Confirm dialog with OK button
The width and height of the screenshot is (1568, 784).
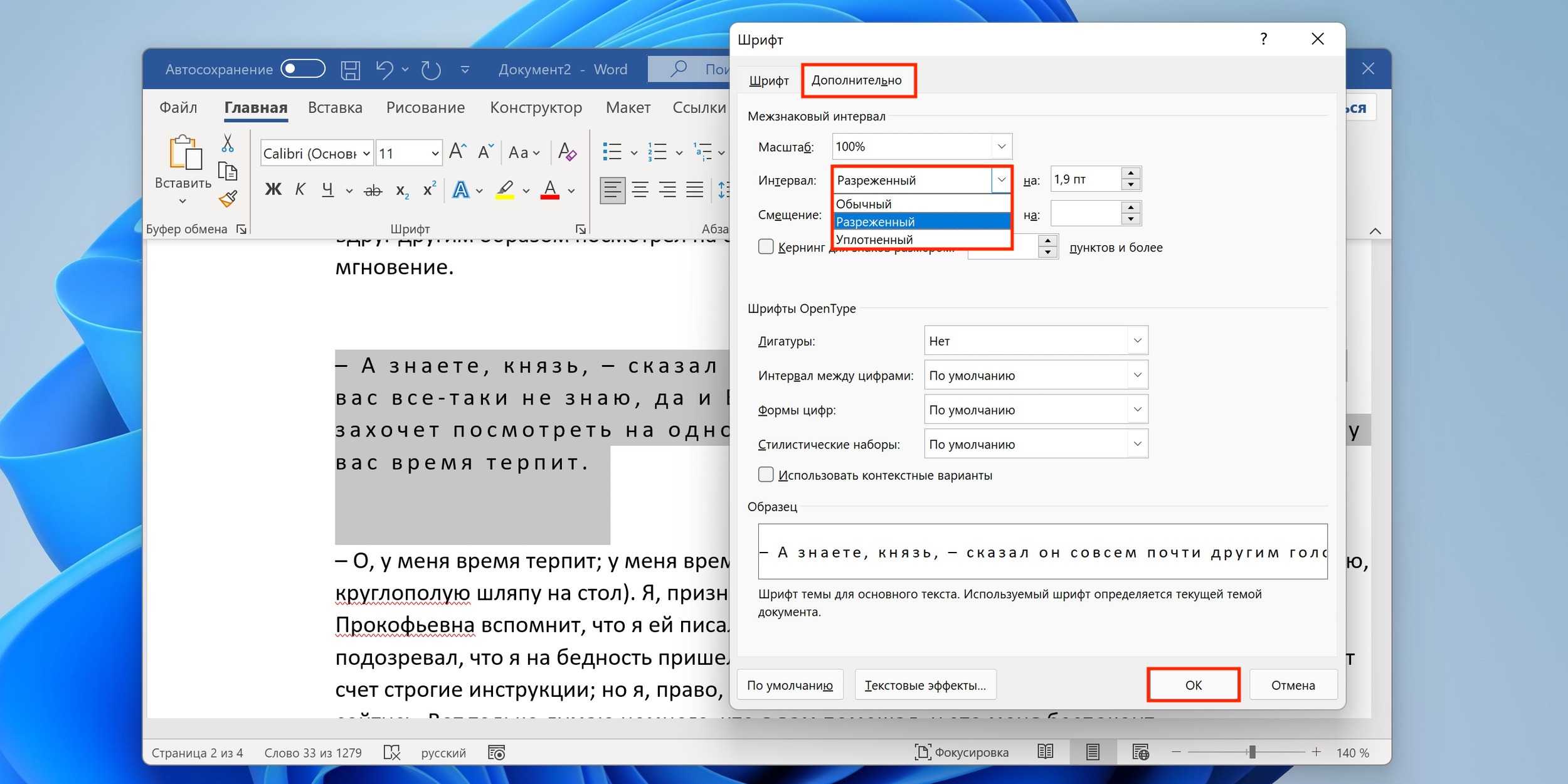1193,685
